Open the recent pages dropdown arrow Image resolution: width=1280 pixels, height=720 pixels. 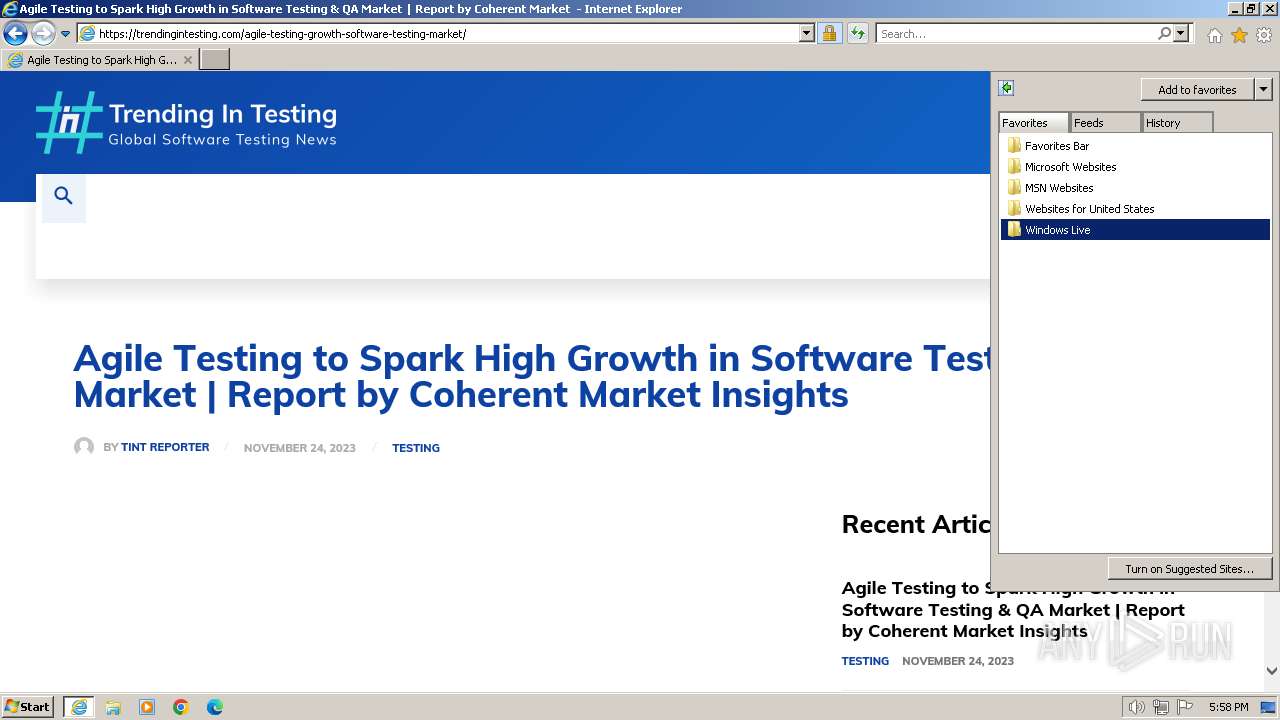(x=66, y=34)
